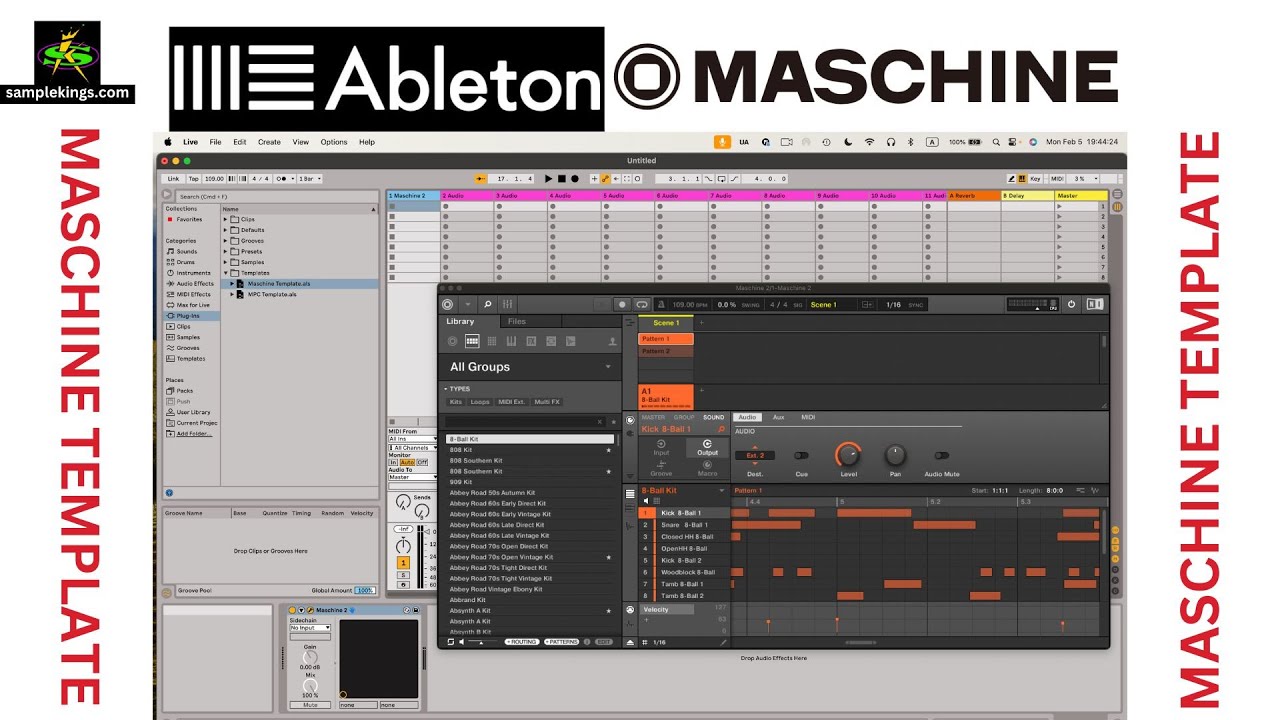Toggle the Cue switch in the Audio section
The height and width of the screenshot is (720, 1280).
(x=801, y=455)
